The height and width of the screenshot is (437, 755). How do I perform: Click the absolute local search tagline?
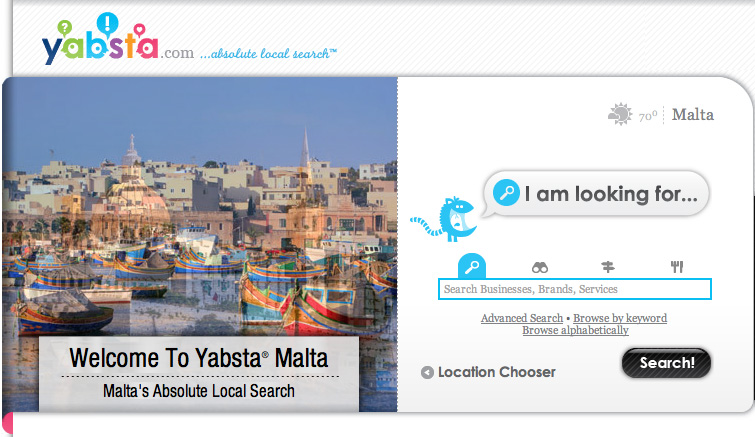268,53
